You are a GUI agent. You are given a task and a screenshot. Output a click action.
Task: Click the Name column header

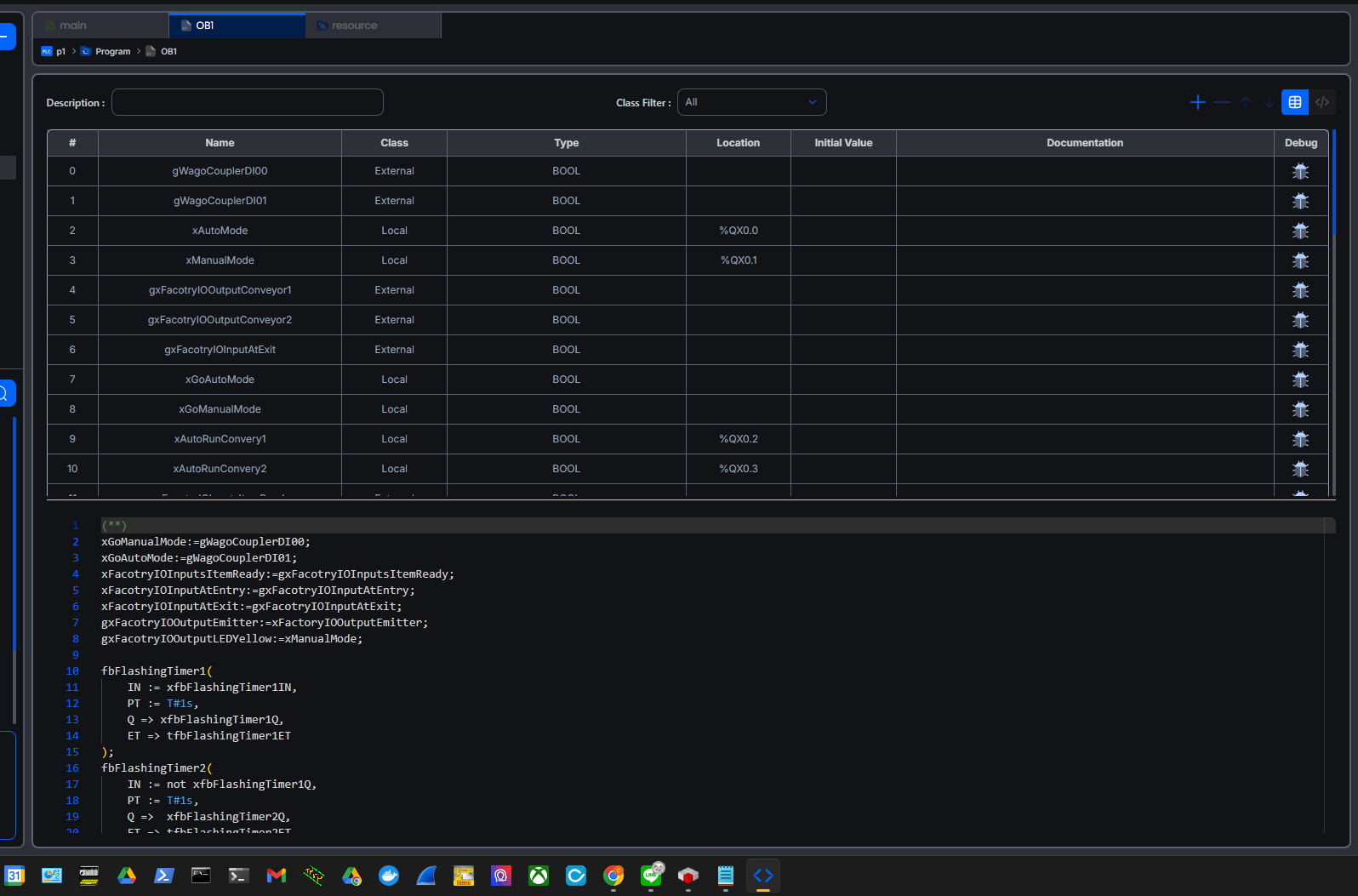pos(220,143)
